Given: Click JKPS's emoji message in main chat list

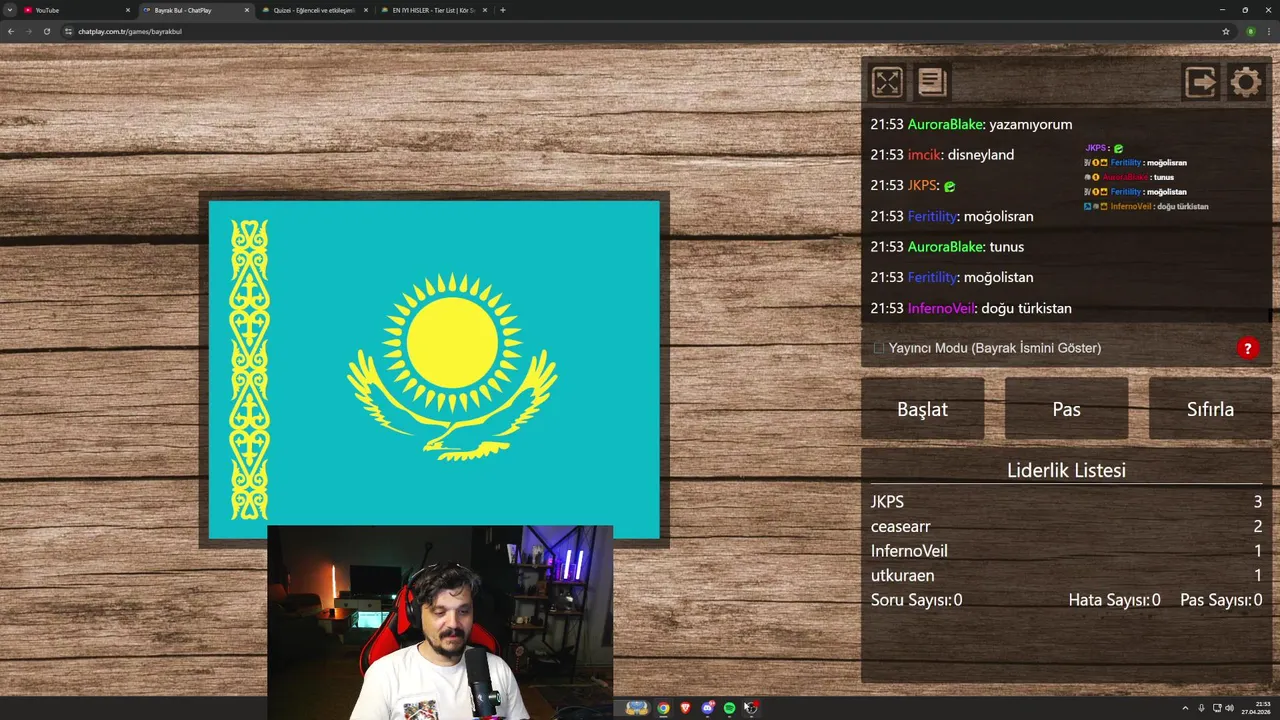Looking at the screenshot, I should coord(913,185).
